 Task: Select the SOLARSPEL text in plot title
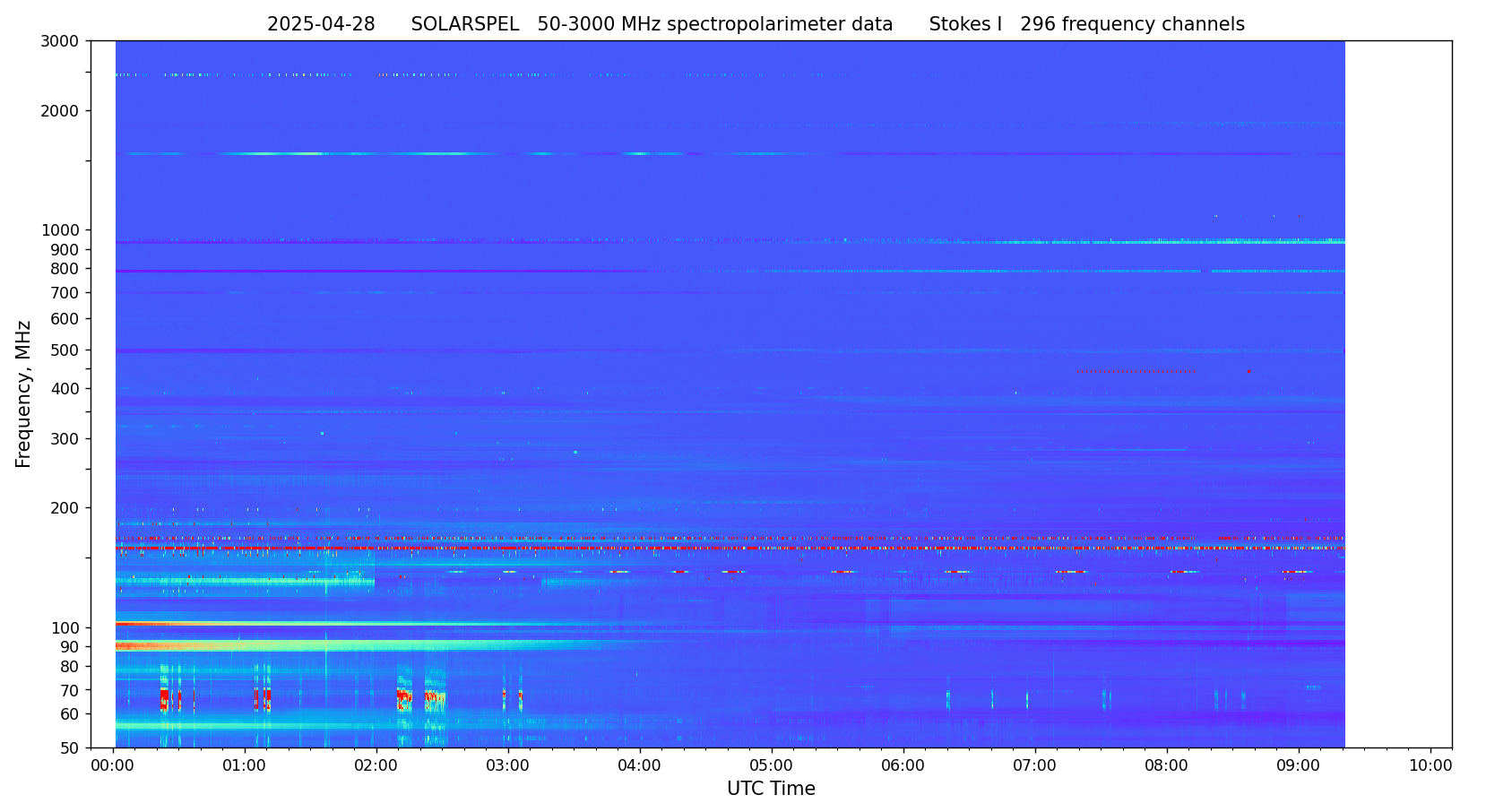click(x=464, y=25)
